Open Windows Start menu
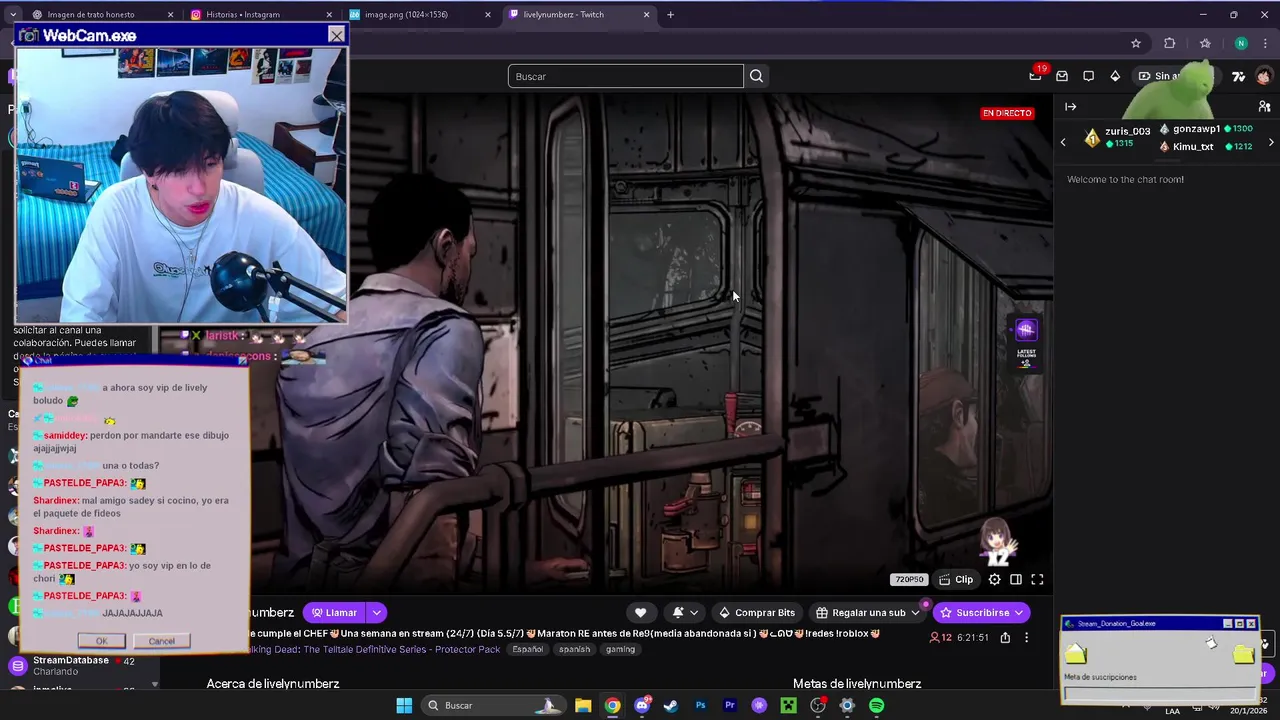 [404, 705]
